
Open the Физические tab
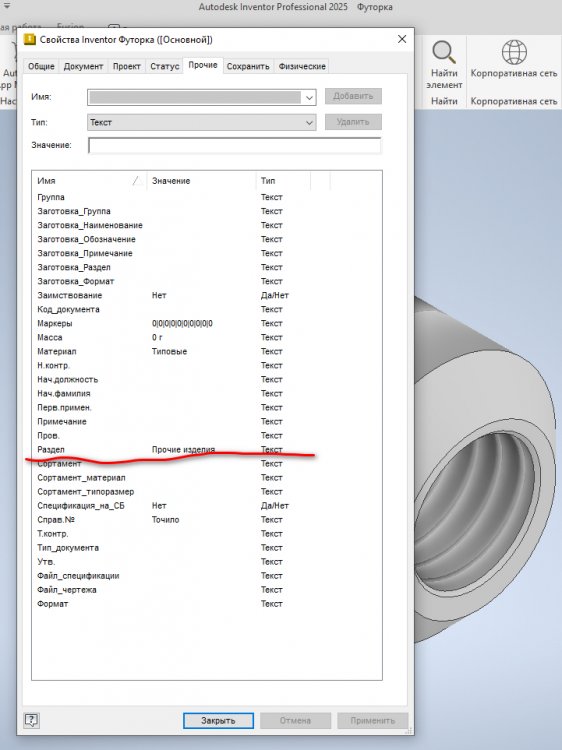coord(302,66)
